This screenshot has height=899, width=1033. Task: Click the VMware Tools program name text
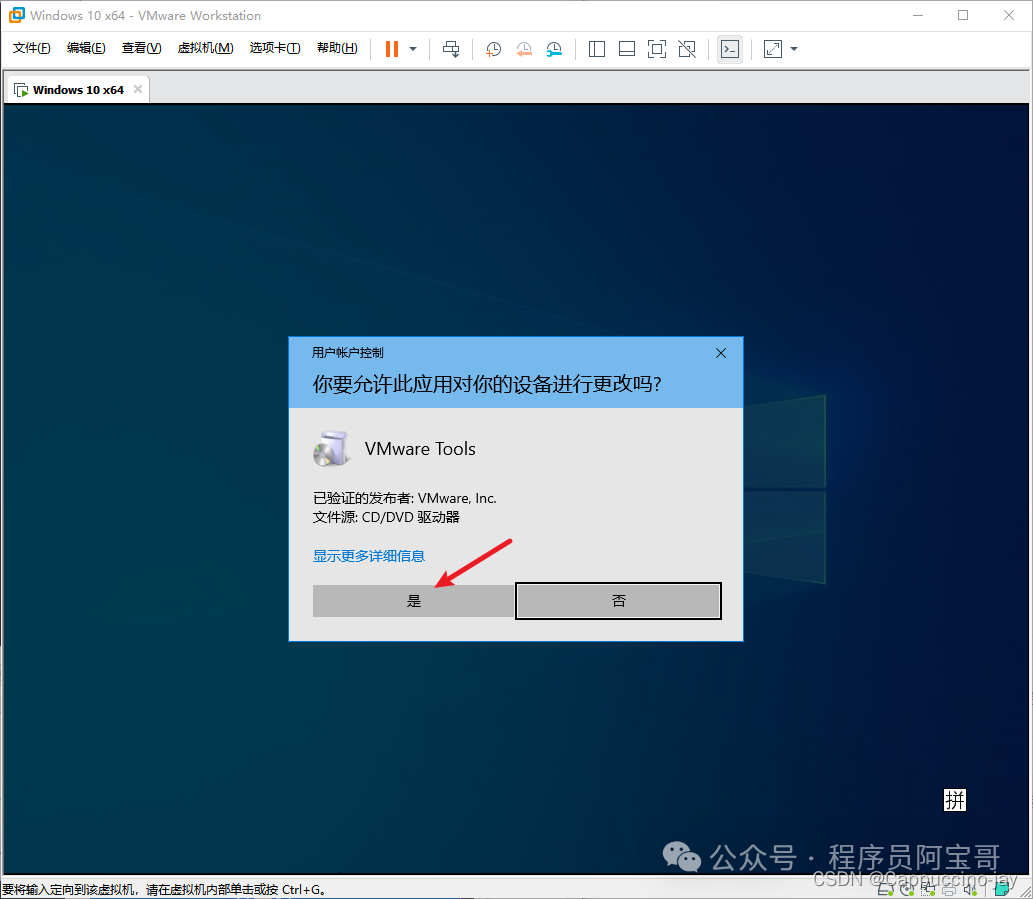tap(420, 449)
